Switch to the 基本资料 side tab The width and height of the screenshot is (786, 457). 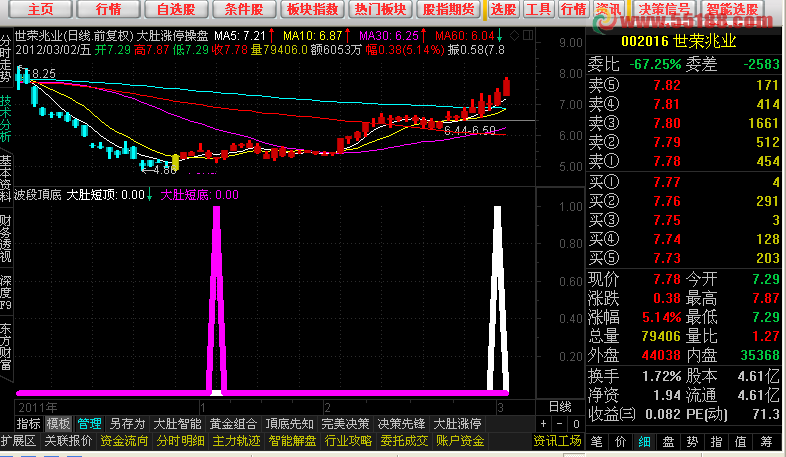point(6,178)
